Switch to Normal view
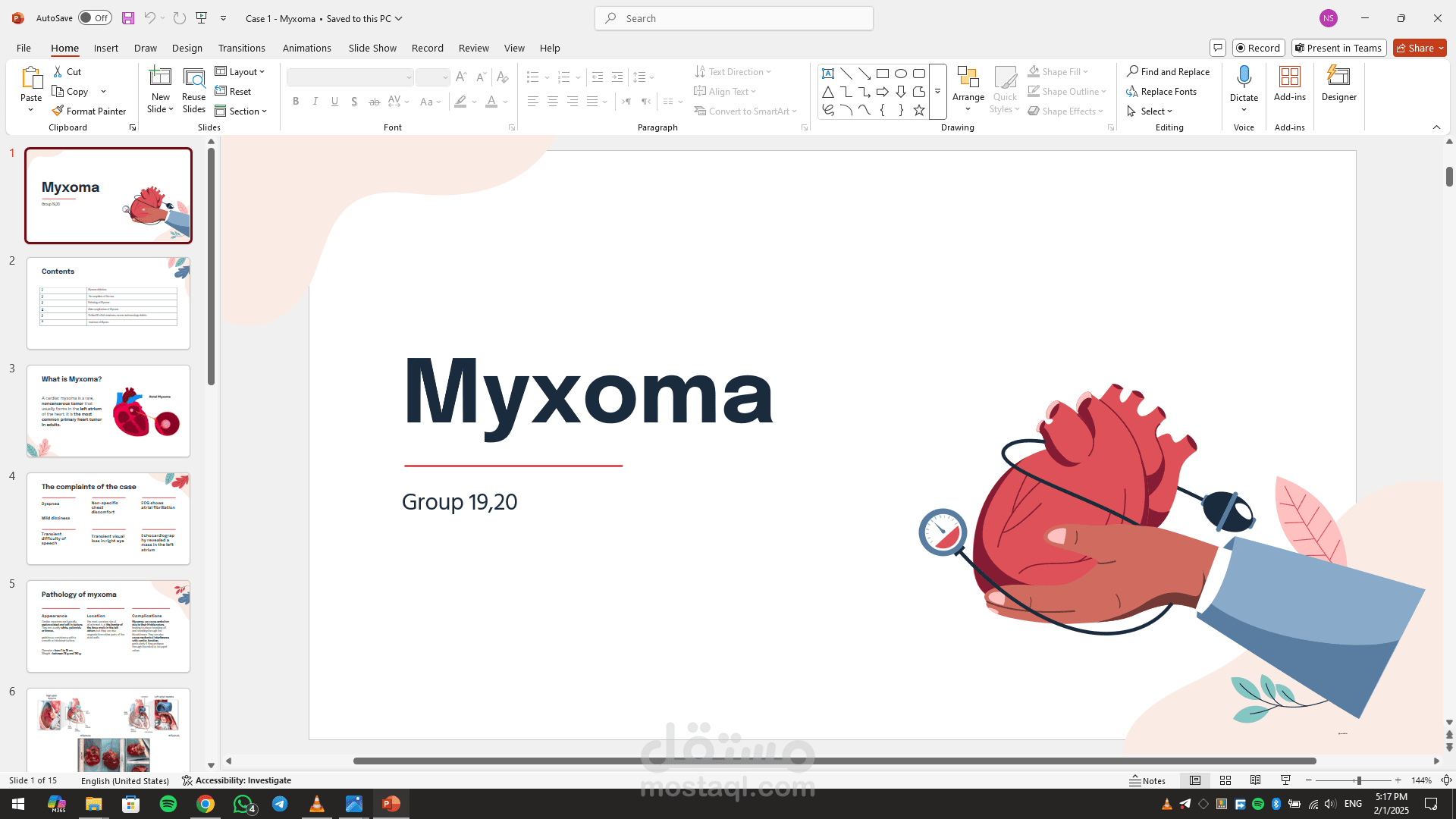This screenshot has width=1456, height=819. 1195,780
